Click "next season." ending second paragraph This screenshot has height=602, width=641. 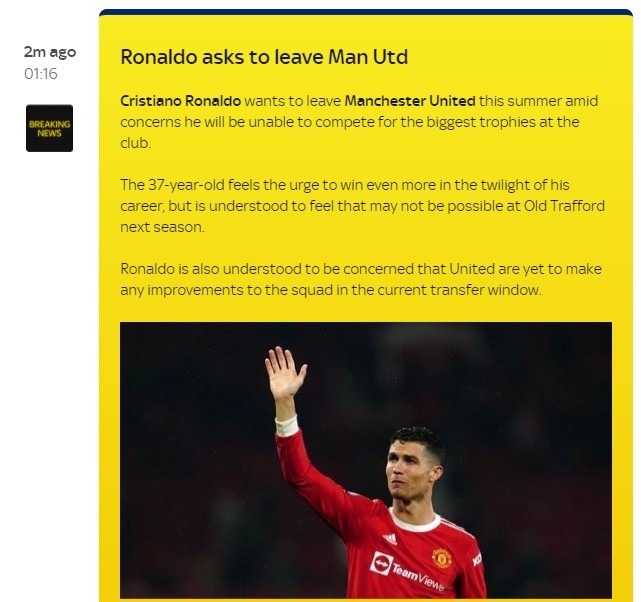pyautogui.click(x=162, y=227)
